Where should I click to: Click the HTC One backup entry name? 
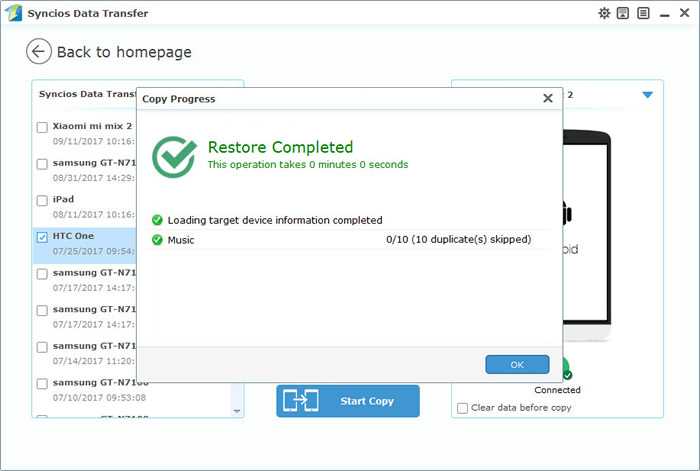(73, 236)
